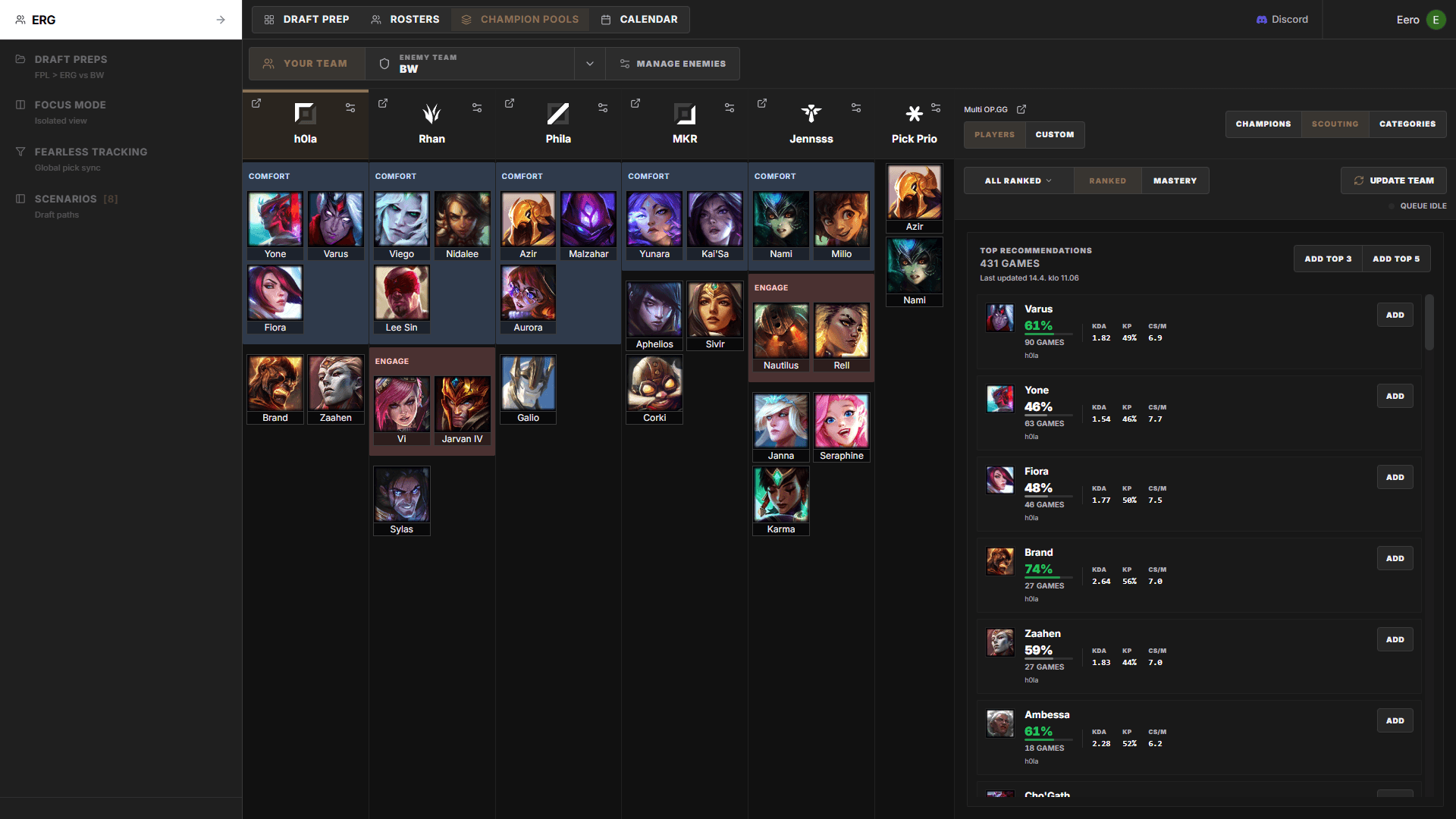
Task: Open settings sliders icon for MKR
Action: point(730,108)
